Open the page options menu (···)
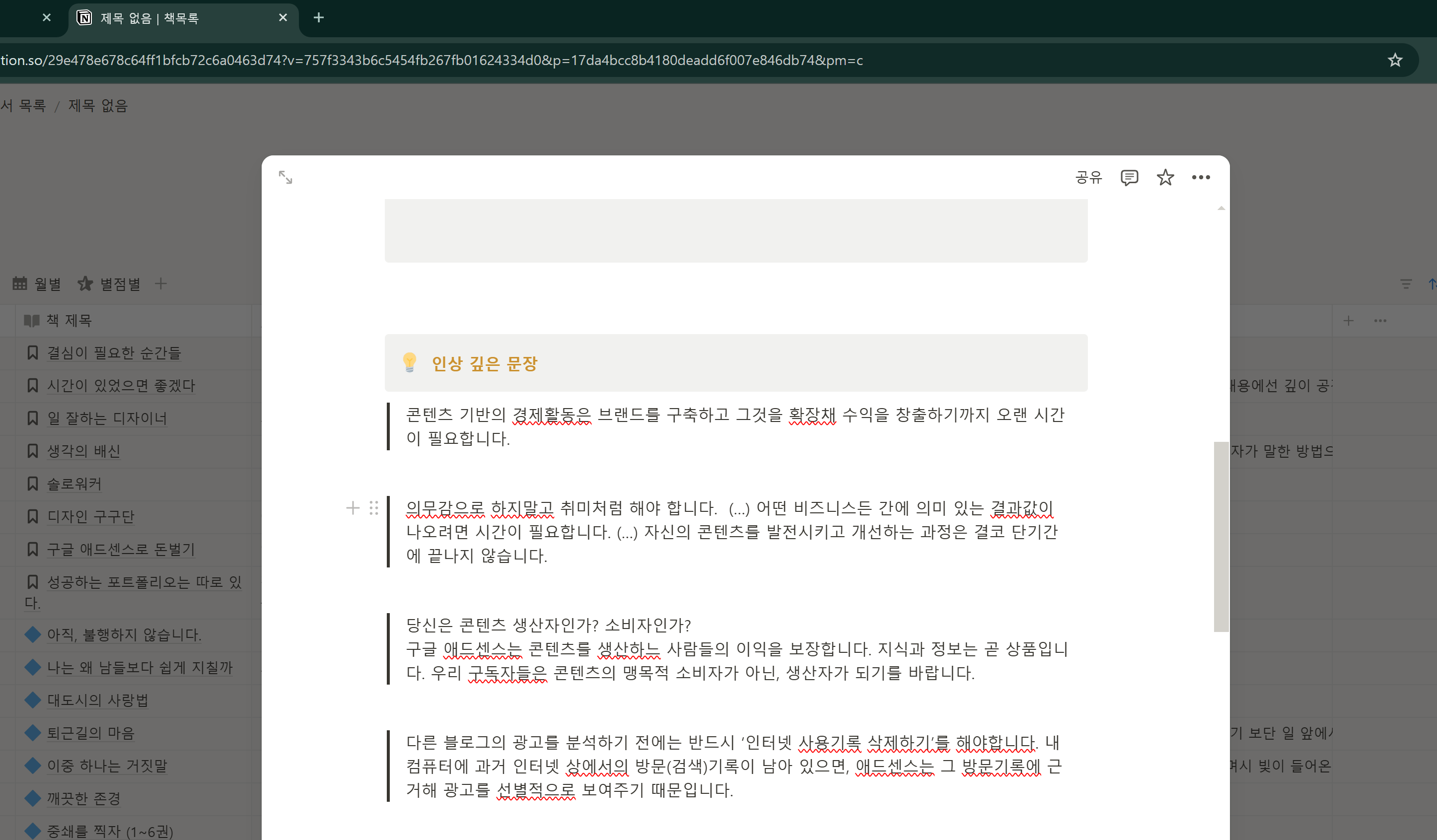Image resolution: width=1437 pixels, height=840 pixels. [x=1202, y=177]
